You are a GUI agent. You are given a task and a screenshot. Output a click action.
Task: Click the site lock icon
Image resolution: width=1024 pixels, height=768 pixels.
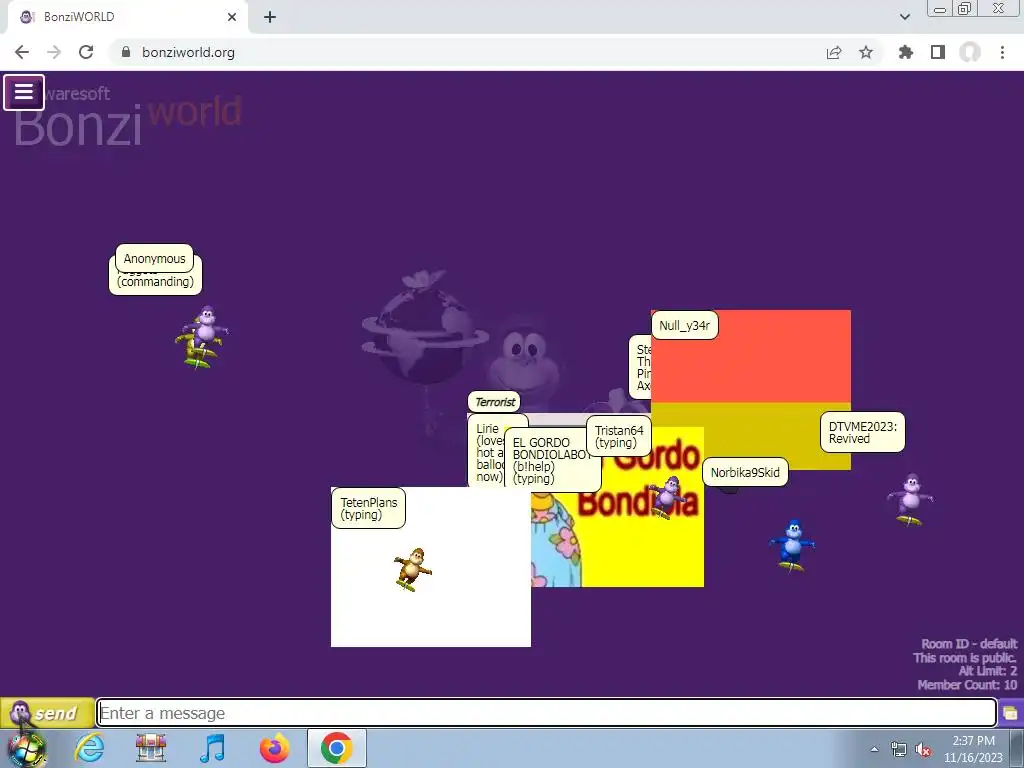[x=126, y=52]
